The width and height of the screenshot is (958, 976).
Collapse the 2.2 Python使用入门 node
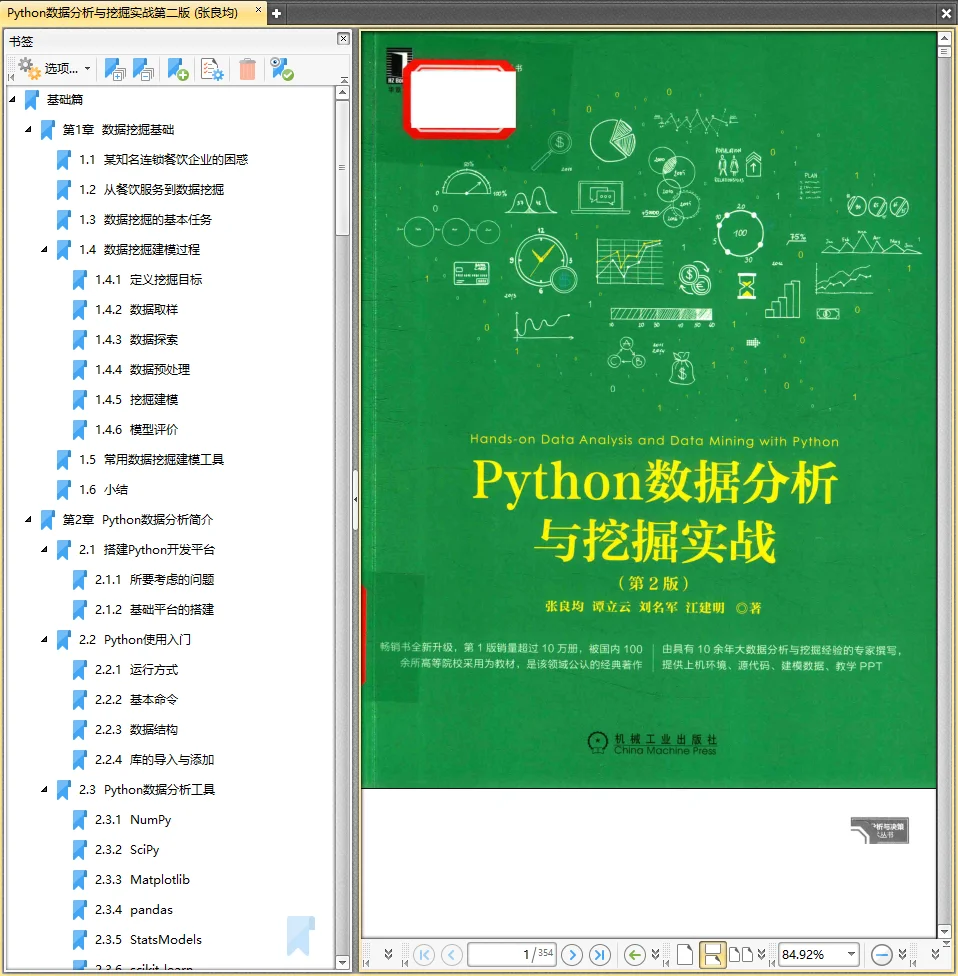click(x=44, y=639)
